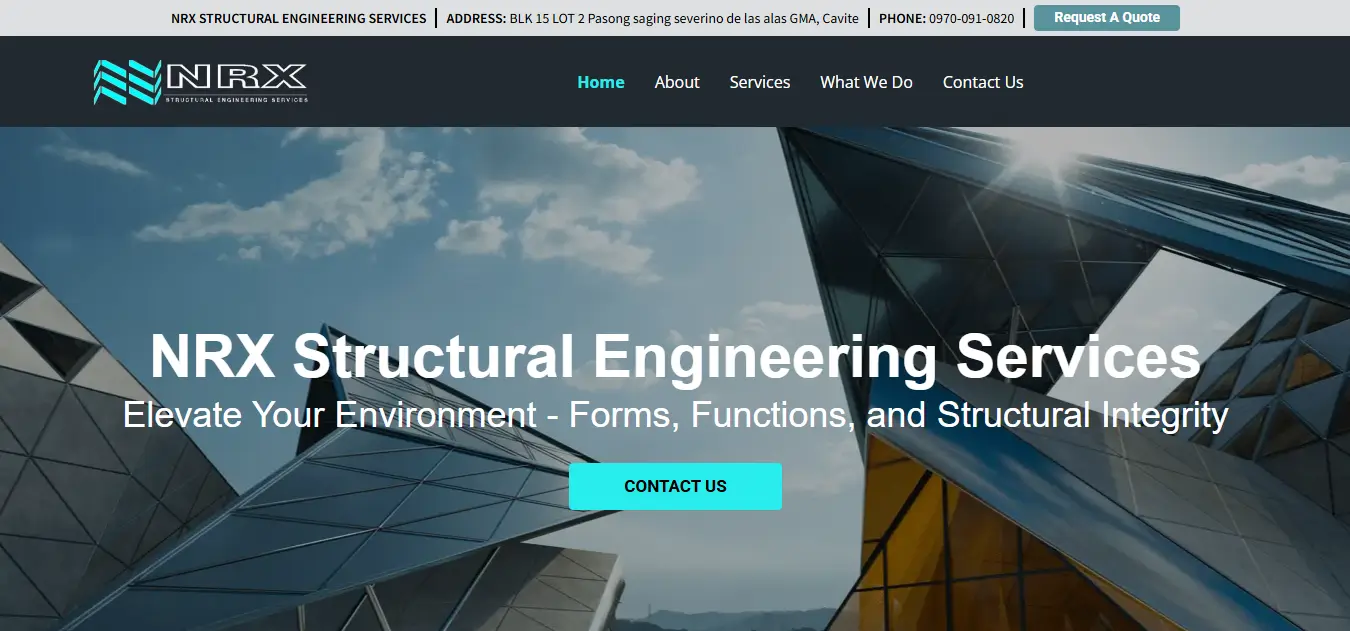Click NRX STRUCTURAL ENGINEERING SERVICES in the top bar
1350x631 pixels.
pos(298,18)
